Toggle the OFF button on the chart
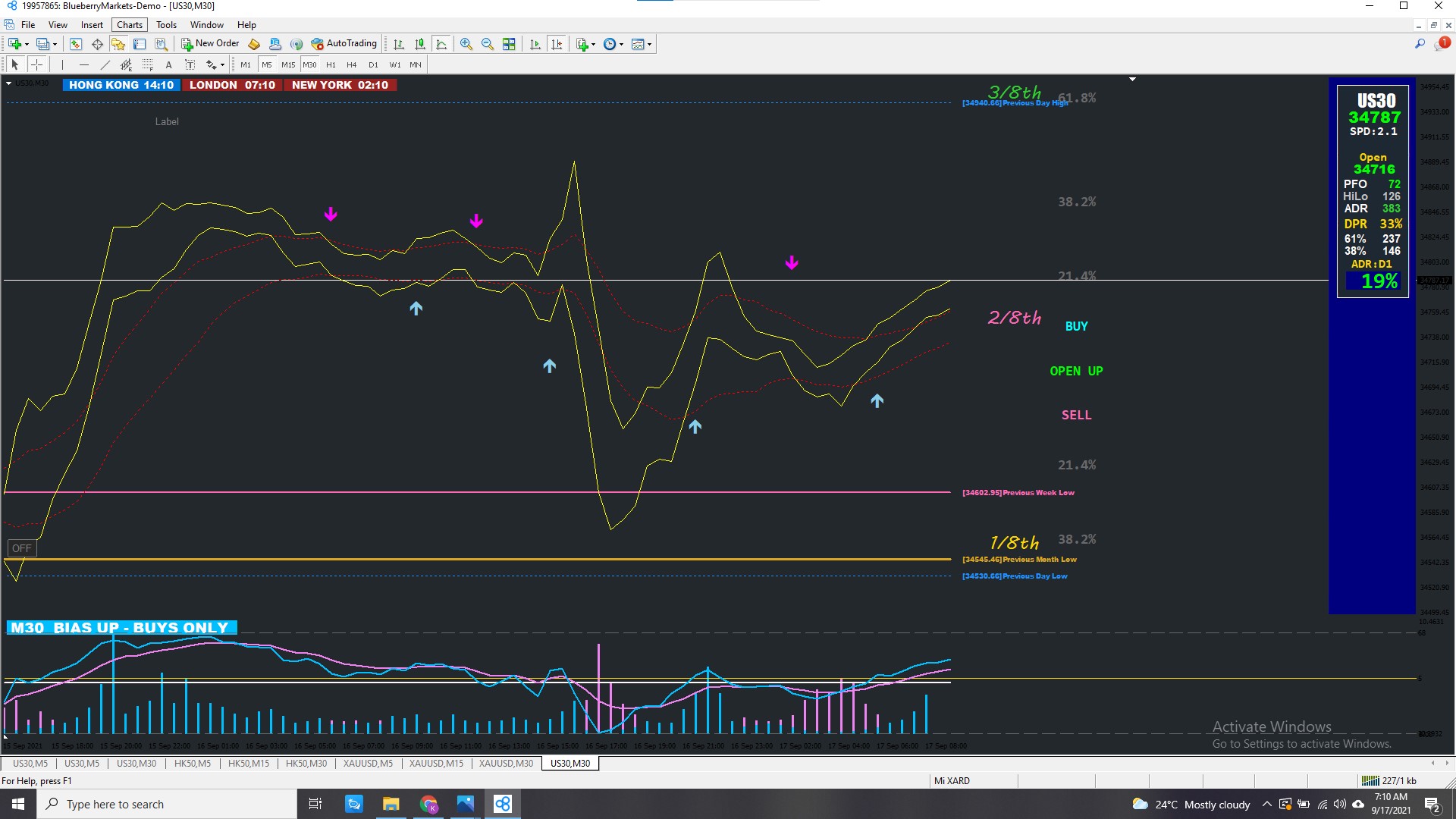 point(21,548)
